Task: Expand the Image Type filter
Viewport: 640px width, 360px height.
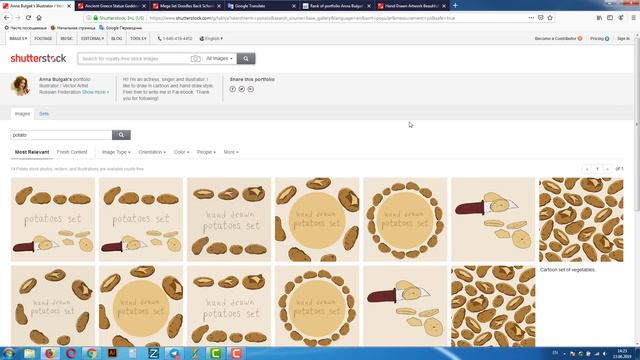Action: tap(116, 152)
